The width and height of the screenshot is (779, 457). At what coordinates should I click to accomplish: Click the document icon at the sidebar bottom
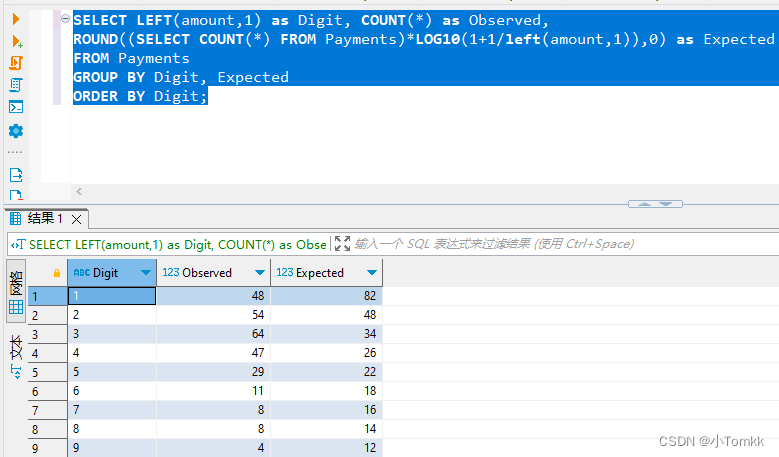tap(16, 195)
